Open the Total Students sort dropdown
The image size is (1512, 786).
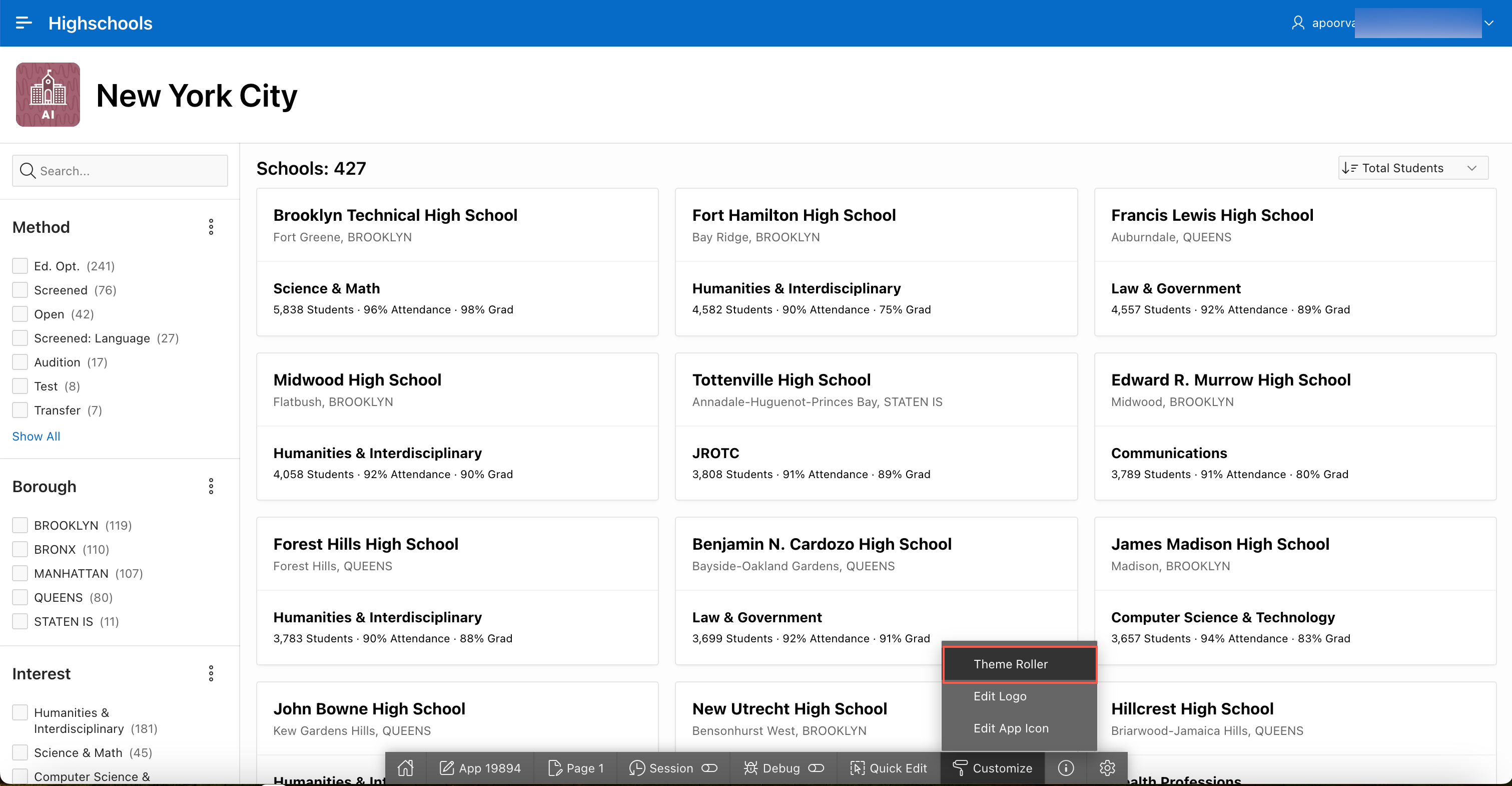pyautogui.click(x=1413, y=168)
